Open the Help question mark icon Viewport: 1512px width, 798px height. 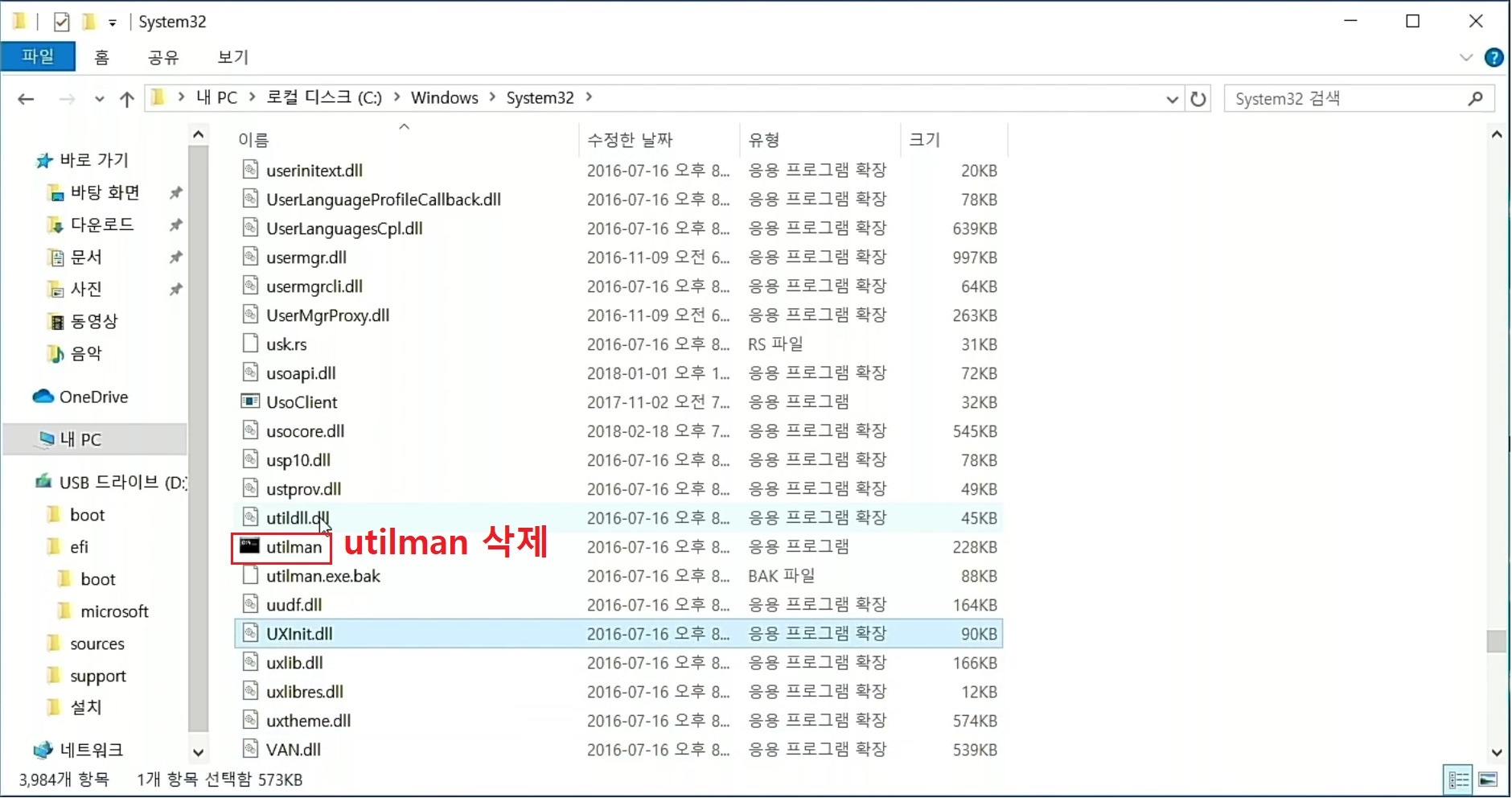point(1494,57)
